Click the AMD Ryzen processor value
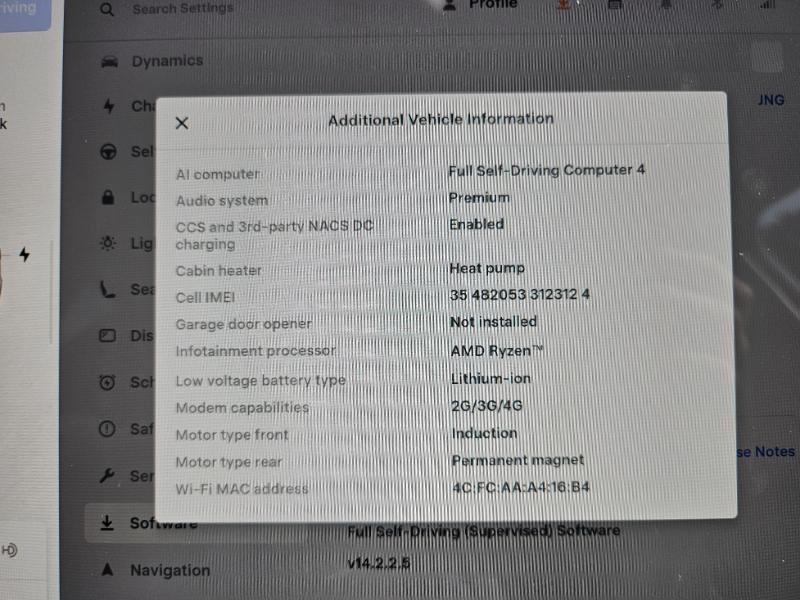This screenshot has height=600, width=800. (496, 351)
